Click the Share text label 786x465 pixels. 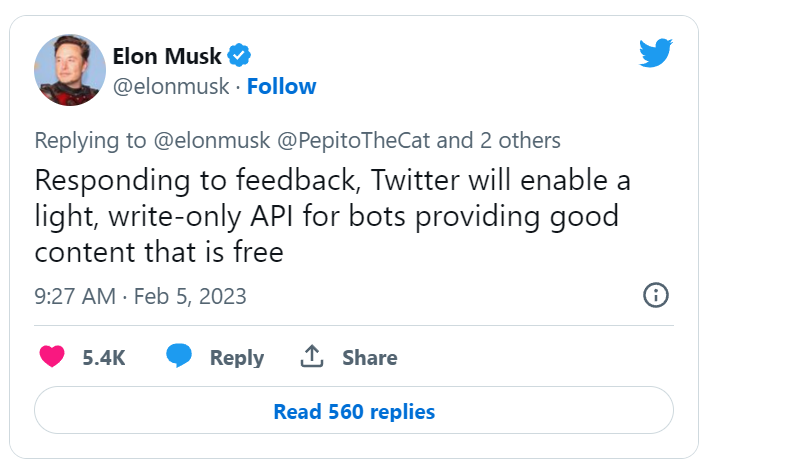tap(369, 357)
